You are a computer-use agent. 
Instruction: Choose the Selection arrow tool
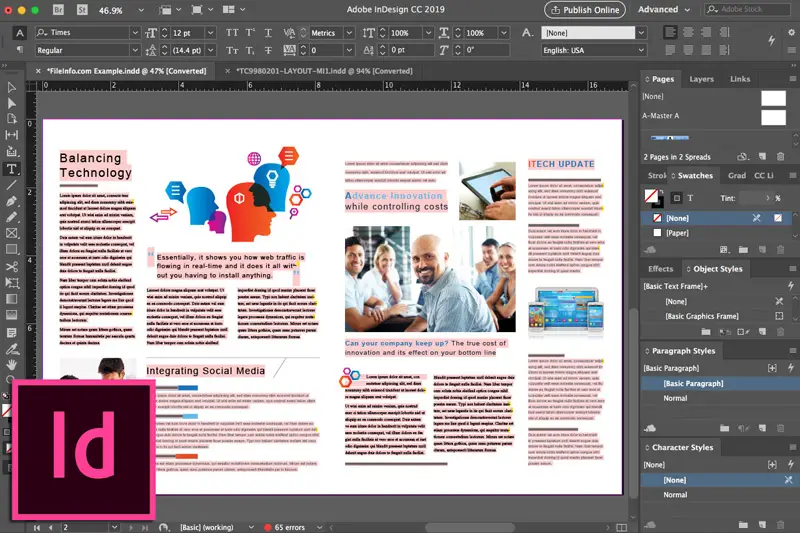(11, 87)
